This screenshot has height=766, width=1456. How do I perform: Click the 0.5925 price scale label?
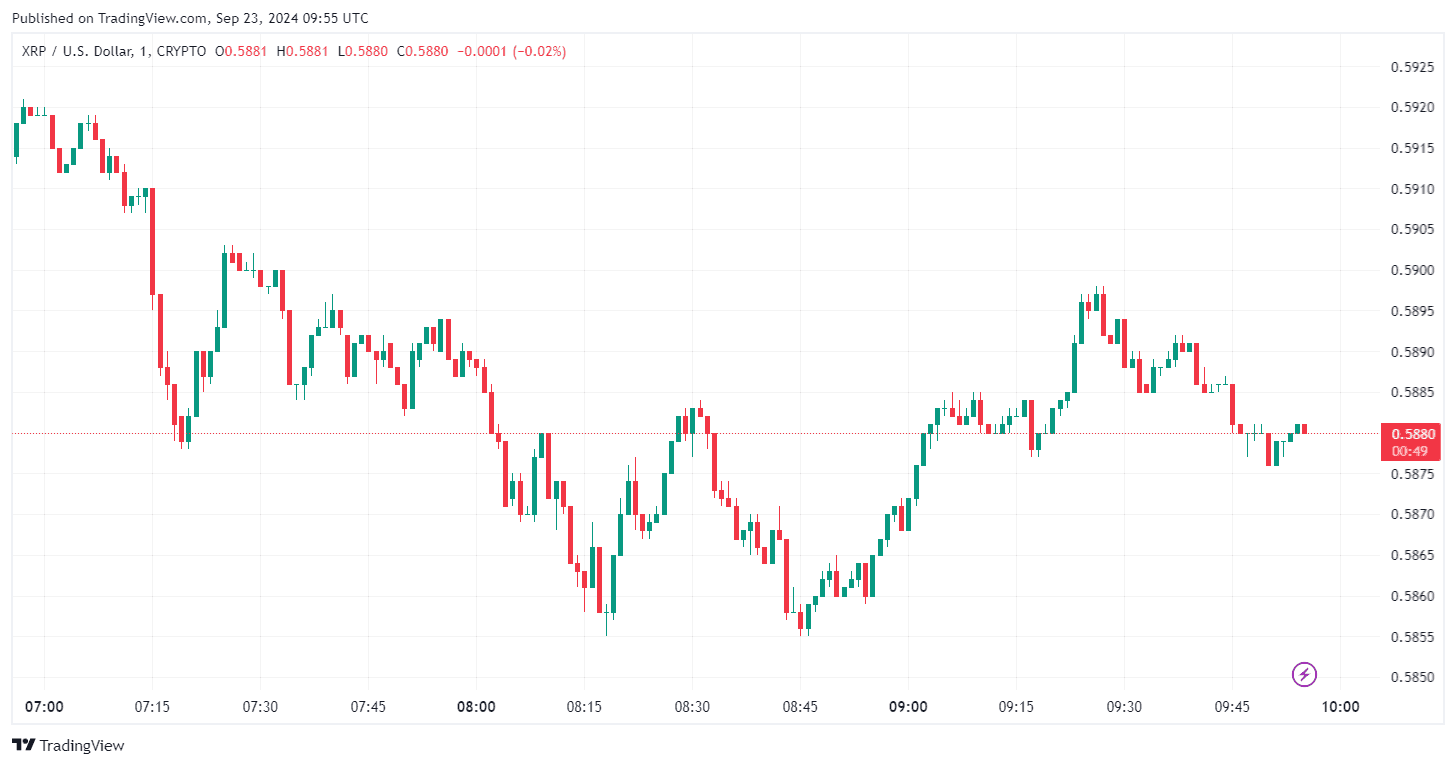pos(1413,68)
